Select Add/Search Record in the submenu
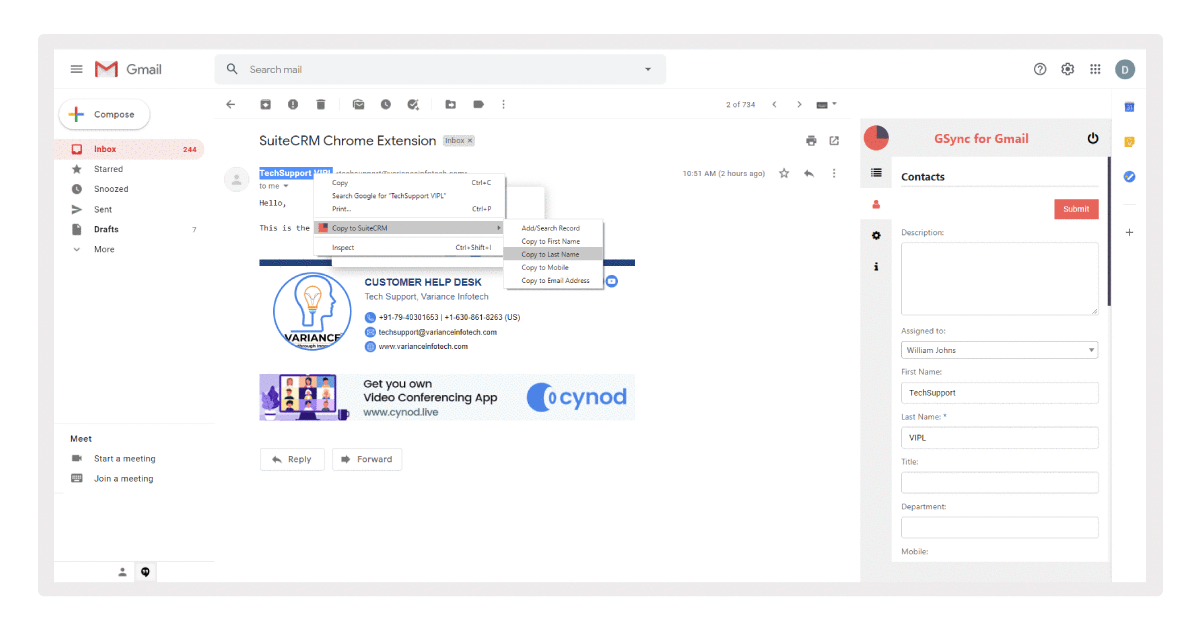 pyautogui.click(x=554, y=228)
